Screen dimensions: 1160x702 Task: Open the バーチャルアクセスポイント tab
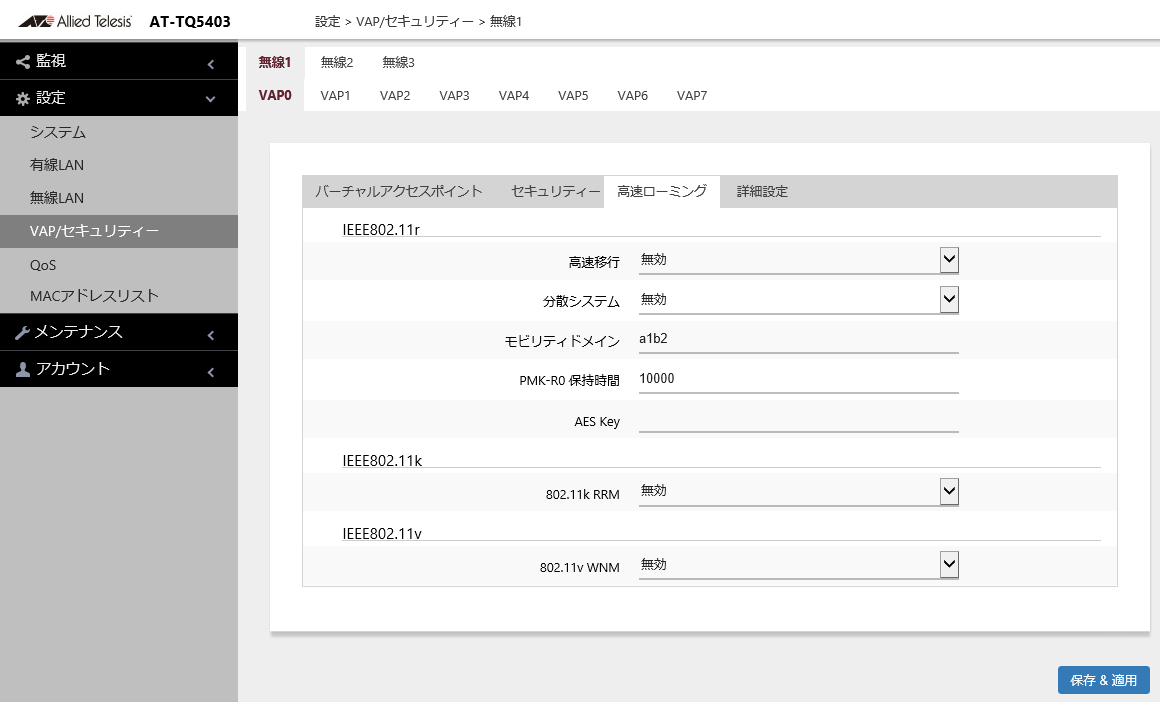399,192
